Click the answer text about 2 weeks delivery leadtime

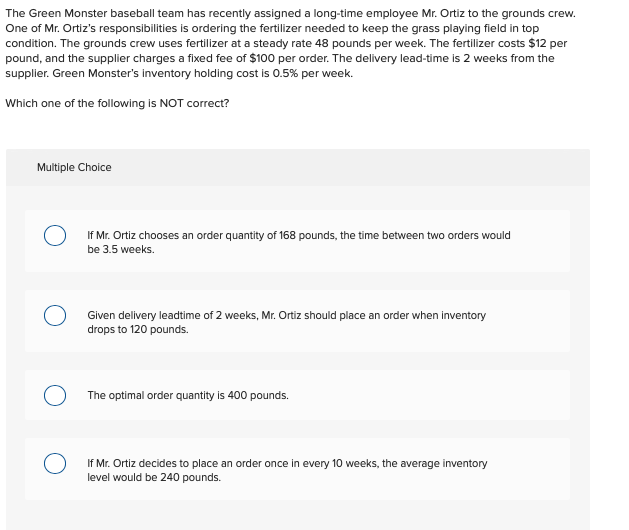286,322
